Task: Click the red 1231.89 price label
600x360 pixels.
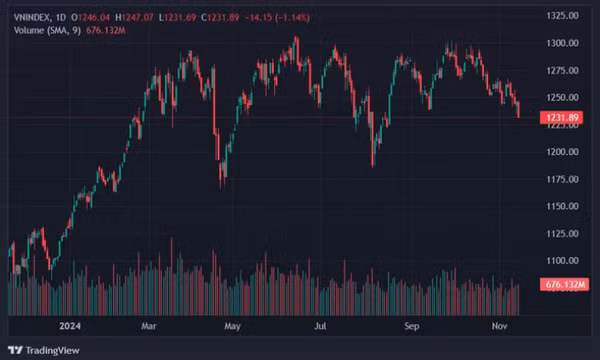Action: [x=561, y=117]
